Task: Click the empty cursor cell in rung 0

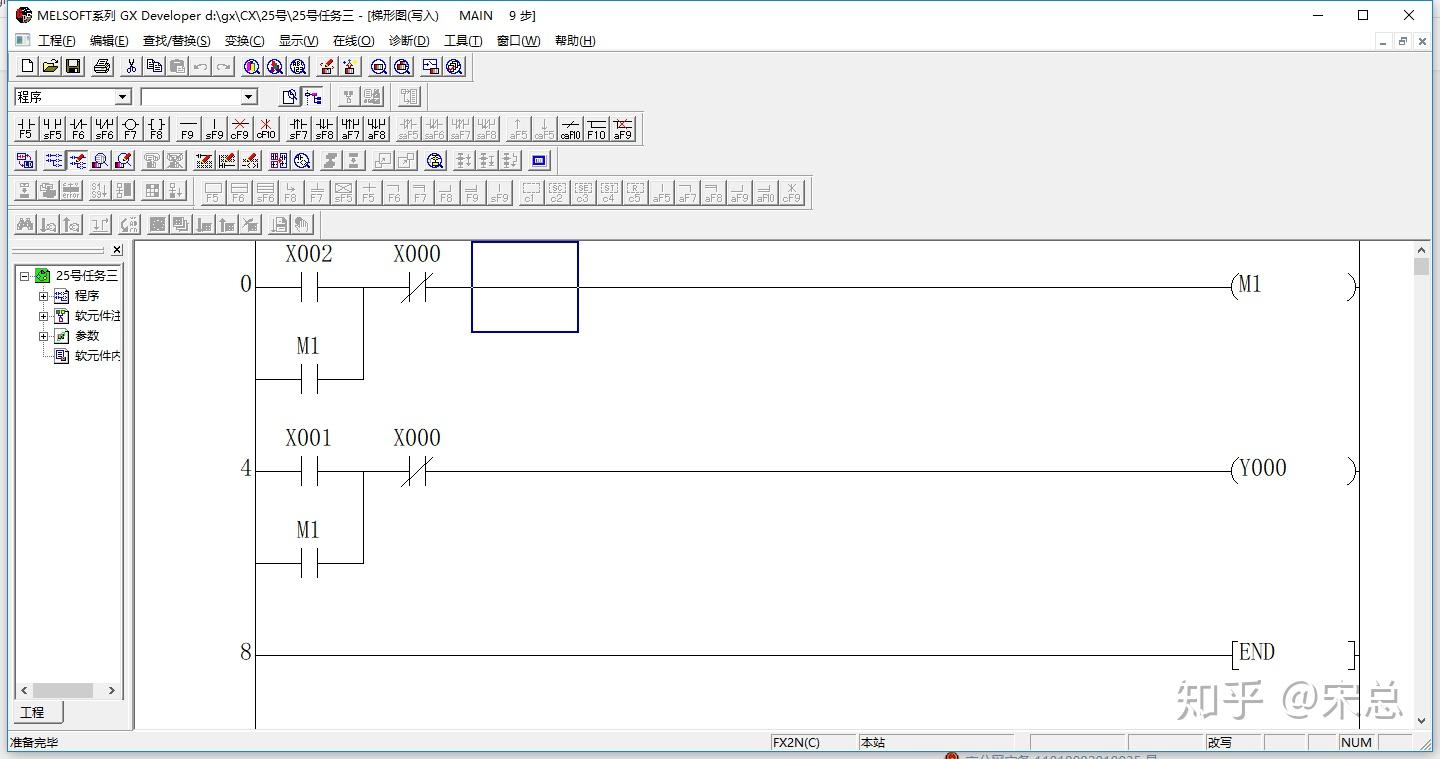Action: pyautogui.click(x=525, y=287)
